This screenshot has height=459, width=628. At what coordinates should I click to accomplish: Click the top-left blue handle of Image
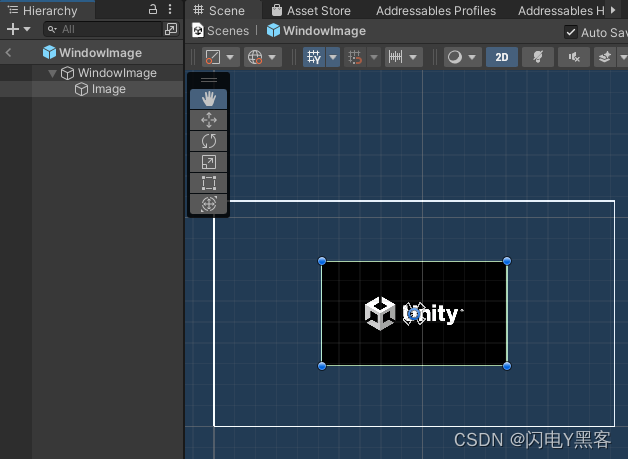322,261
